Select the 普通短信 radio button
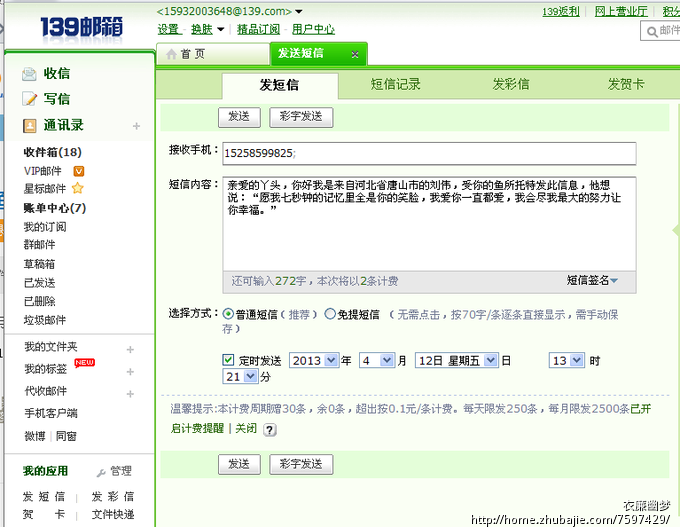 (228, 314)
